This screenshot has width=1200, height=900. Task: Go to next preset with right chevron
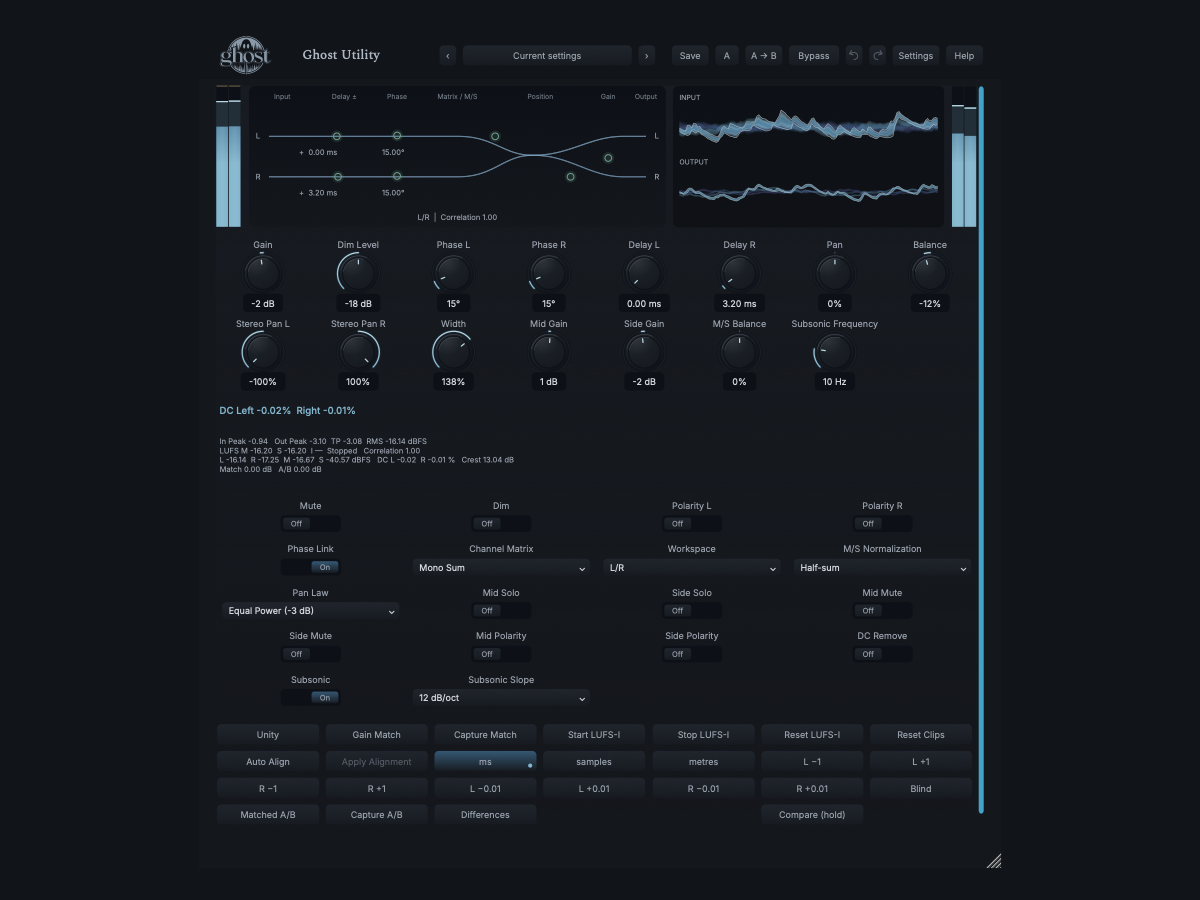pyautogui.click(x=647, y=56)
